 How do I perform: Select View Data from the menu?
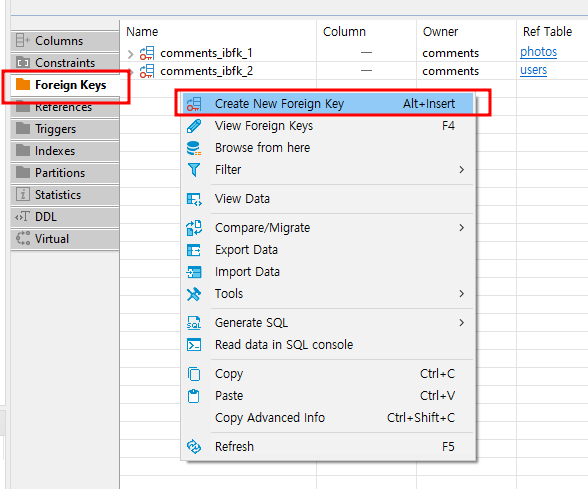[x=328, y=199]
